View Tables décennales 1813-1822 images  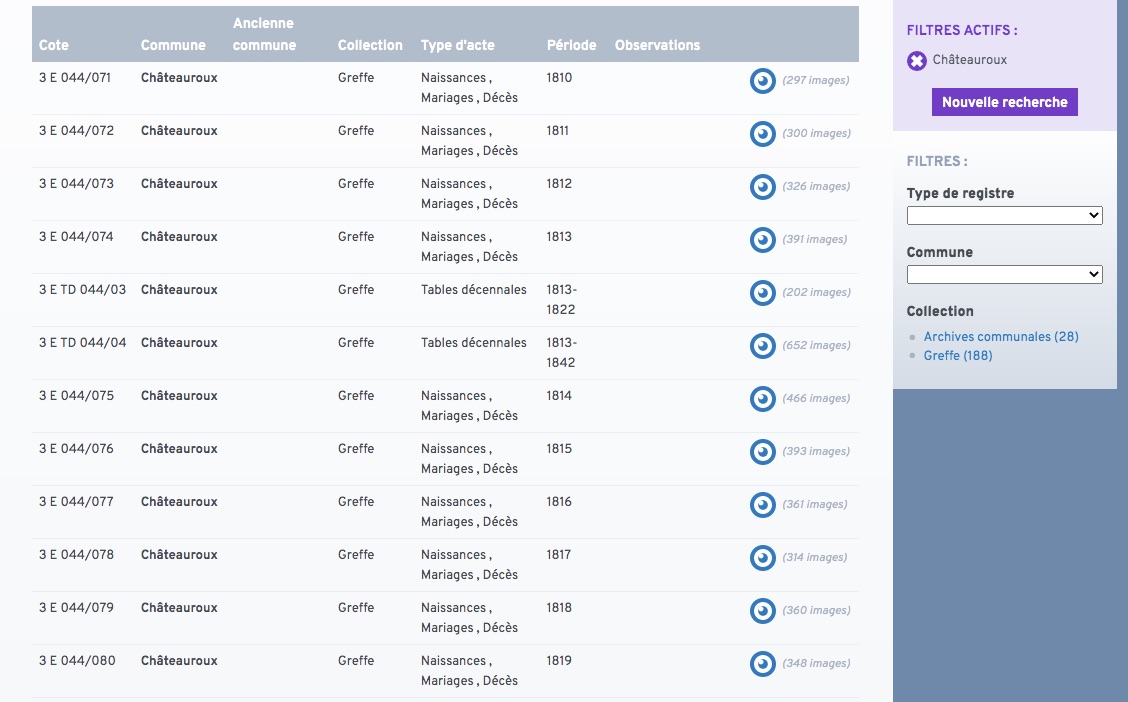(762, 293)
